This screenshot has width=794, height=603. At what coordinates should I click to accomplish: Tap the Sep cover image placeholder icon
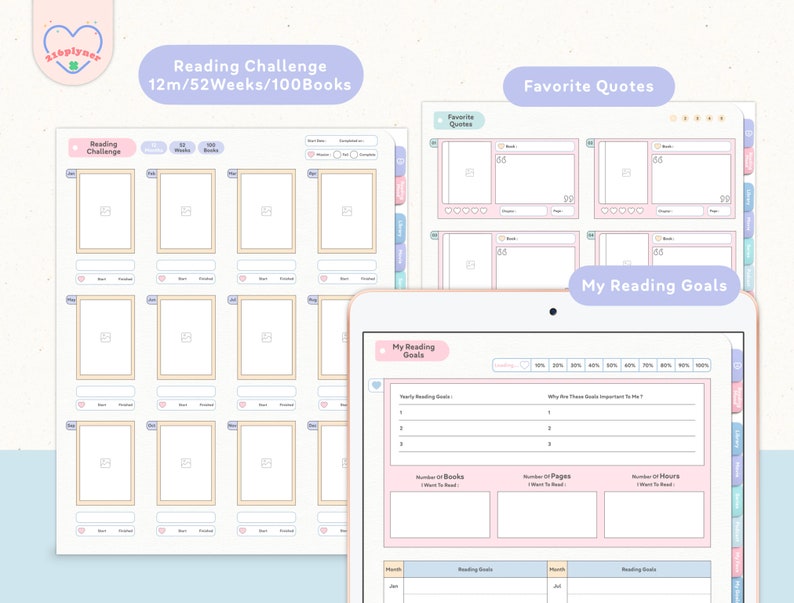[105, 463]
